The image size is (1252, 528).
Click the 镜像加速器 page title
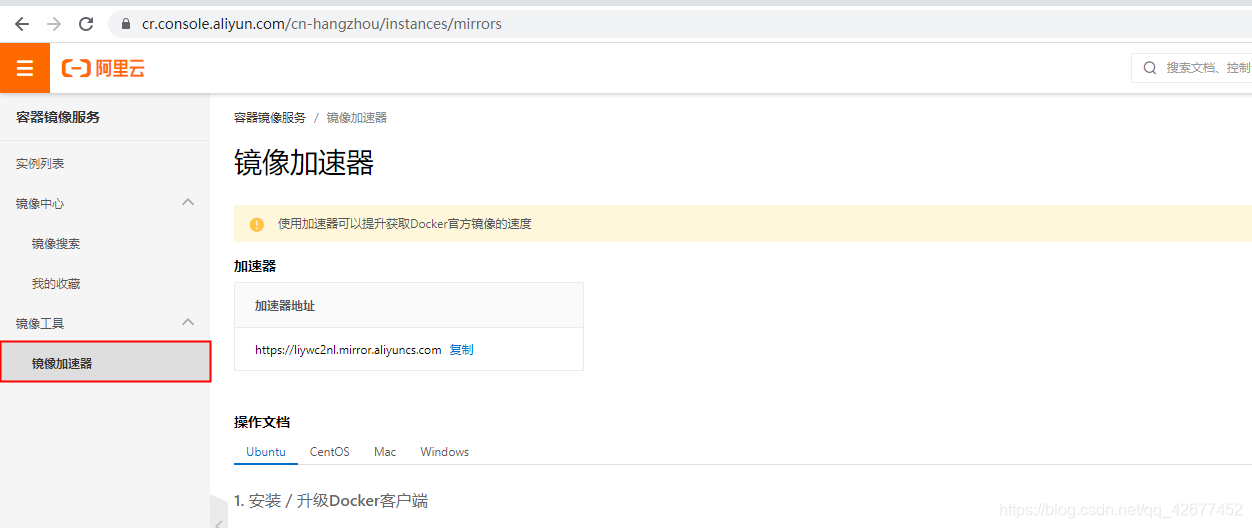point(304,163)
